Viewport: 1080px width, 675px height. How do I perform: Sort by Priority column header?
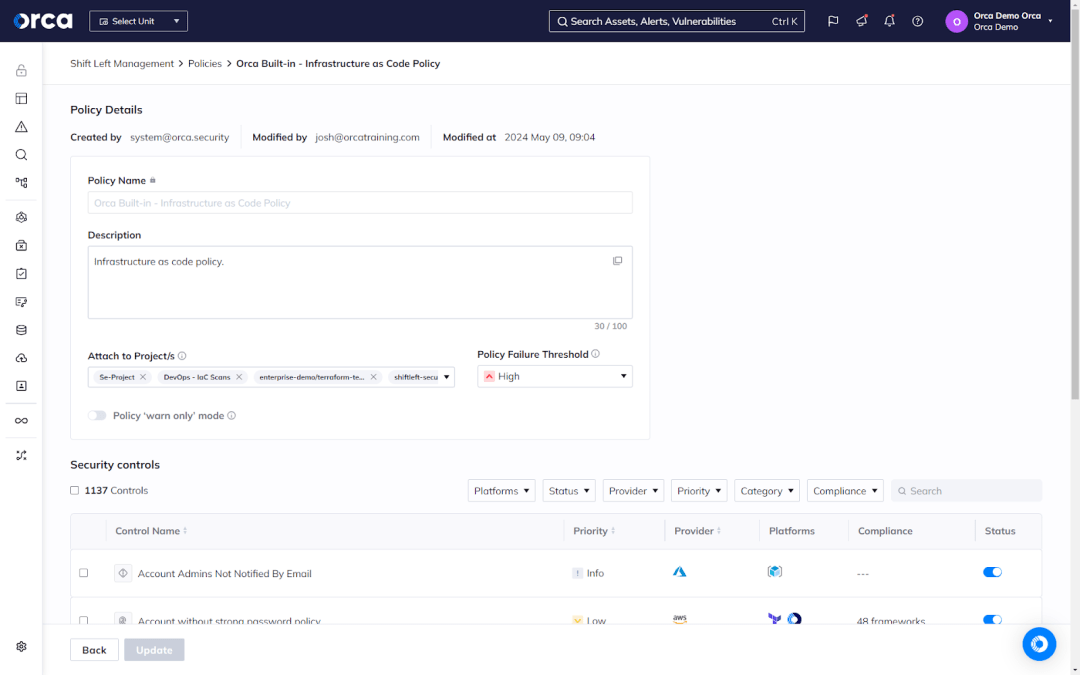[594, 531]
